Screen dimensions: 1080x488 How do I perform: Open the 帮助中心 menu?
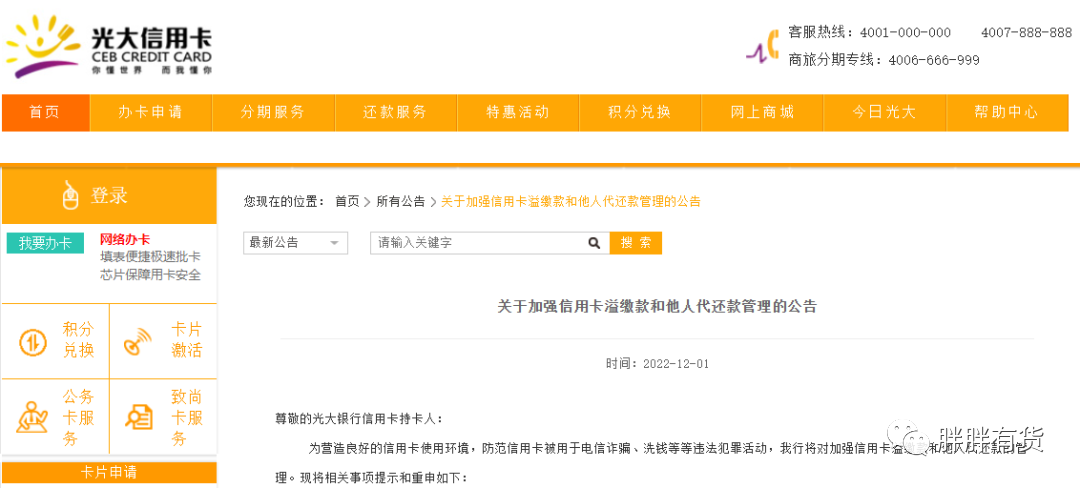click(x=1006, y=113)
